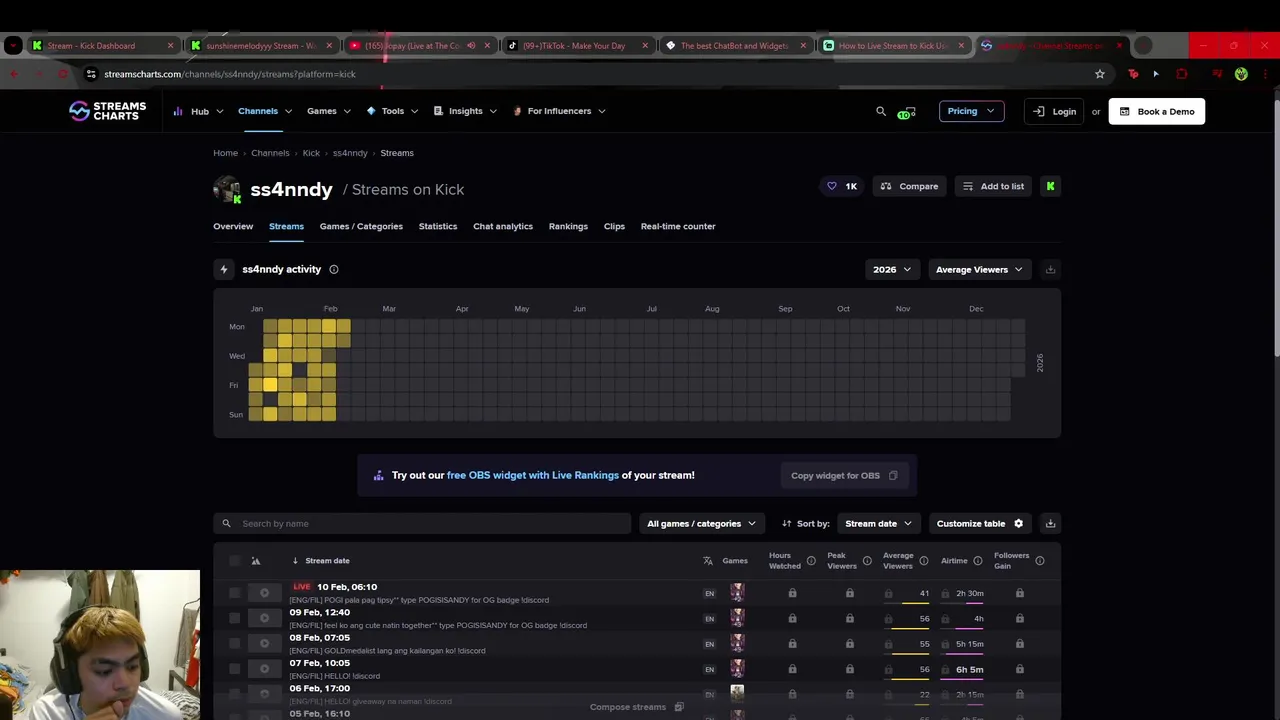This screenshot has height=720, width=1280.
Task: Click the language translate column icon
Action: (708, 561)
